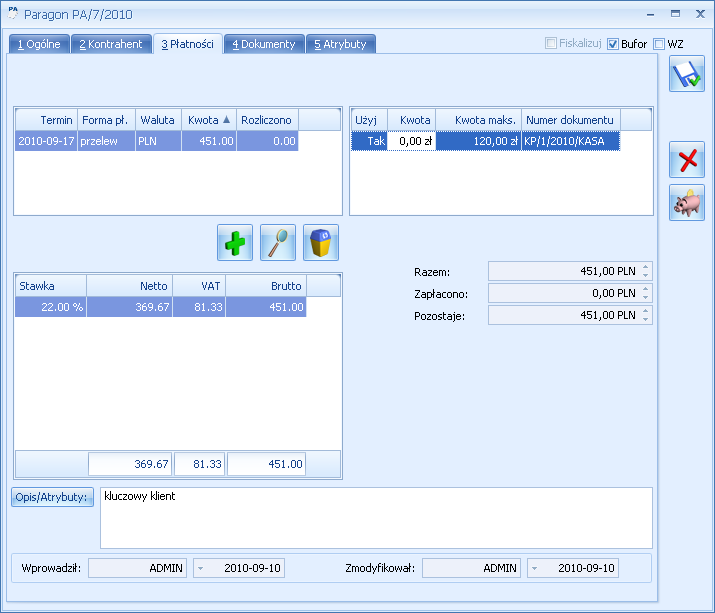The image size is (715, 613).
Task: Click the Rozliczono column header
Action: click(x=267, y=120)
